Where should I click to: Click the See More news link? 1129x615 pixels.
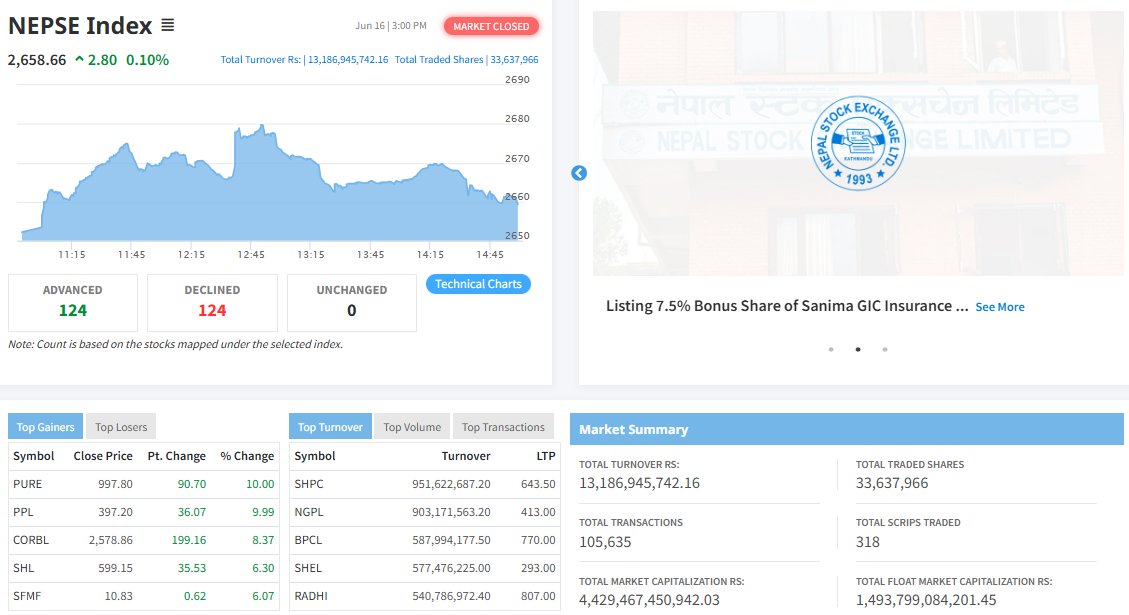coord(1000,307)
